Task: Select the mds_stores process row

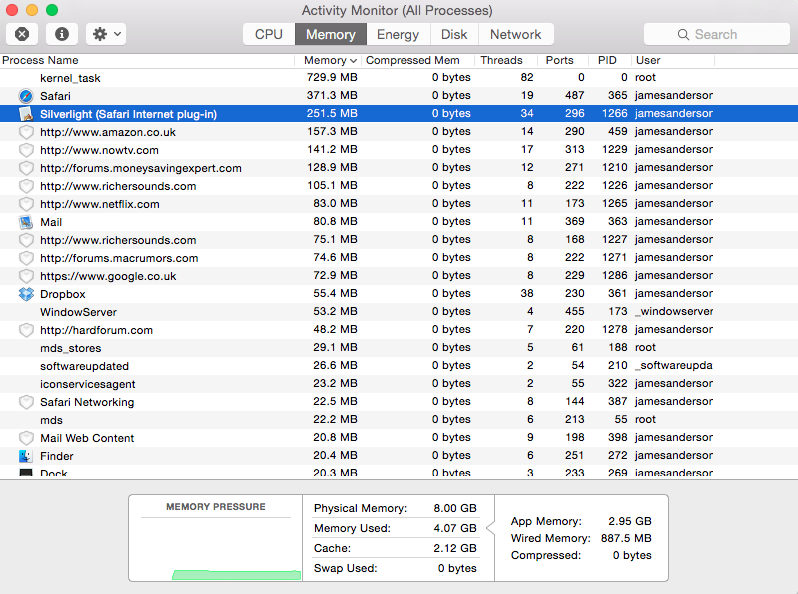Action: (x=399, y=348)
